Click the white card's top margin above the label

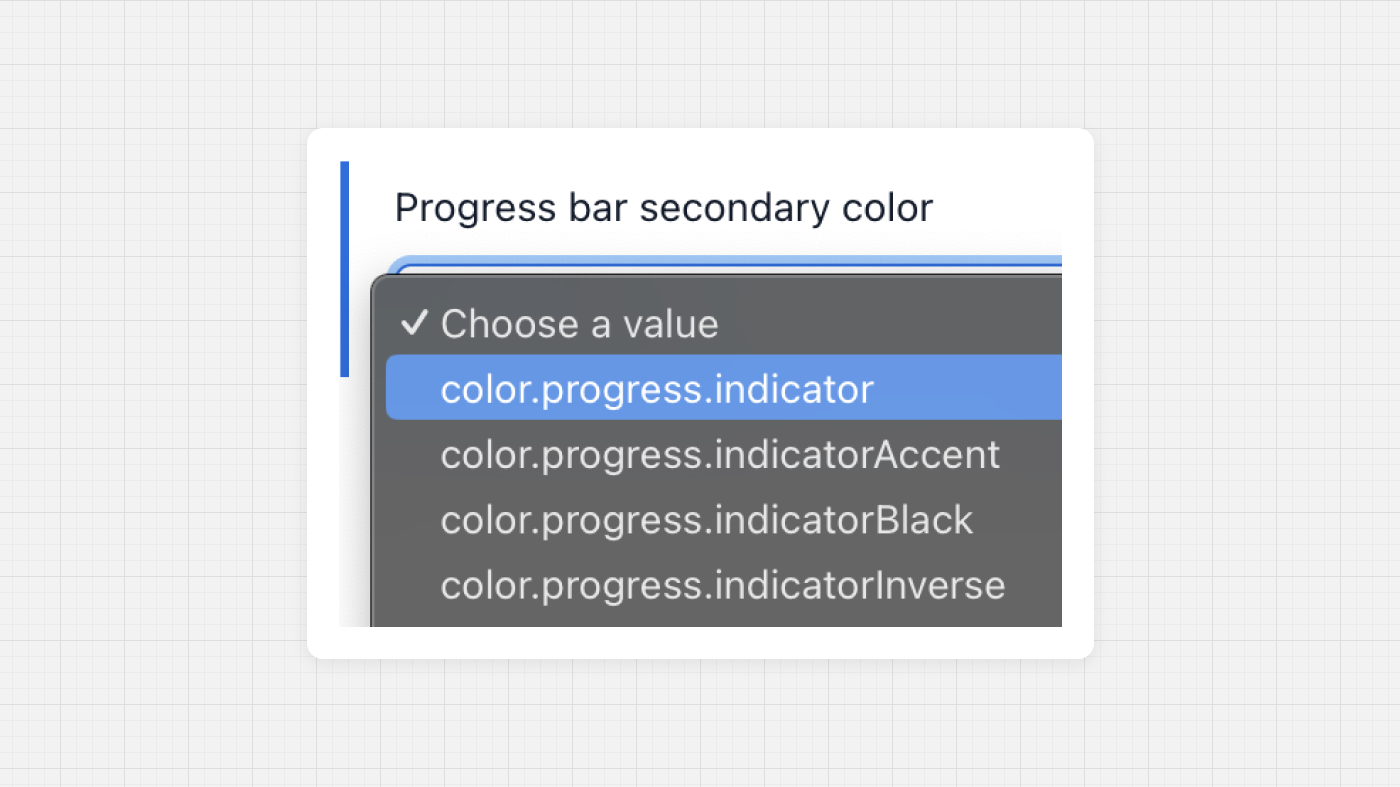700,145
